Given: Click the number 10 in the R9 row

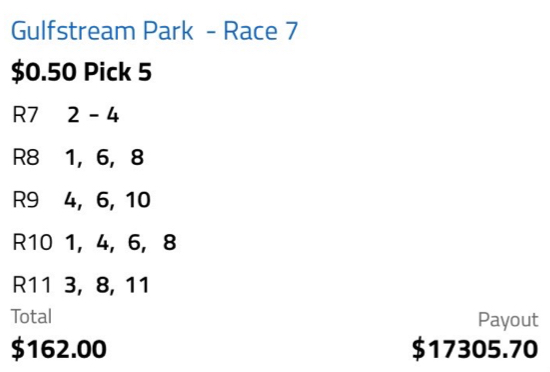Looking at the screenshot, I should tap(138, 200).
